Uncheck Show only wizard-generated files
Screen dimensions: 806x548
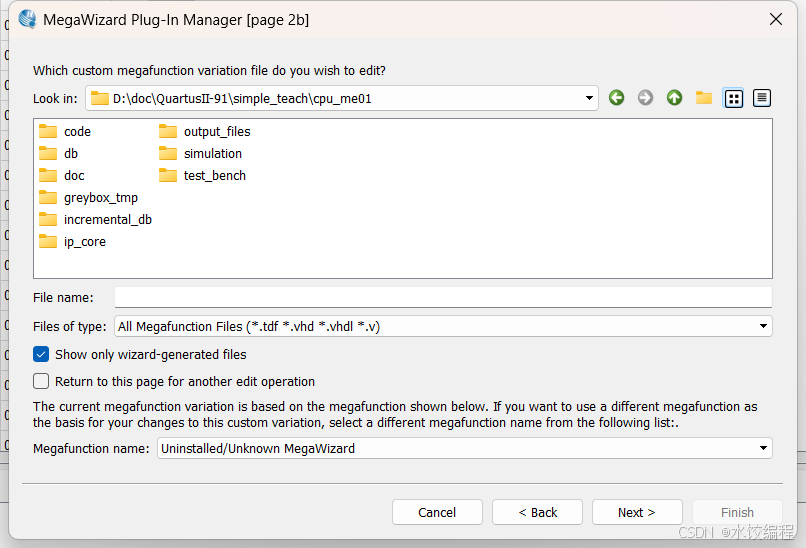coord(41,354)
